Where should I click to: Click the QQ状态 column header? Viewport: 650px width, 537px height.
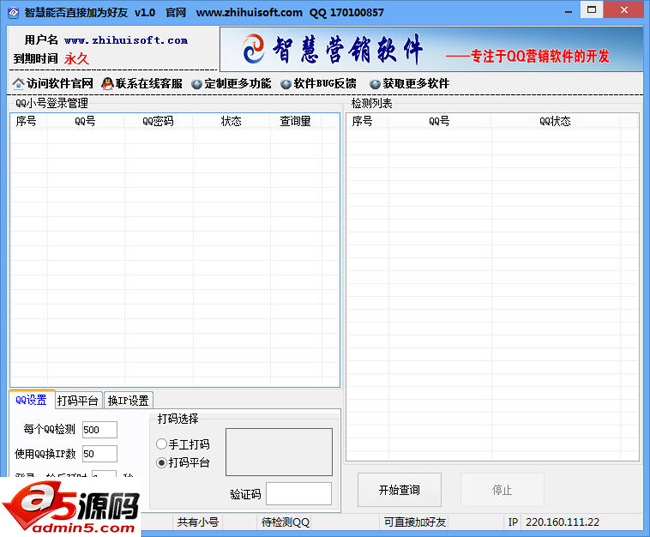(x=555, y=121)
